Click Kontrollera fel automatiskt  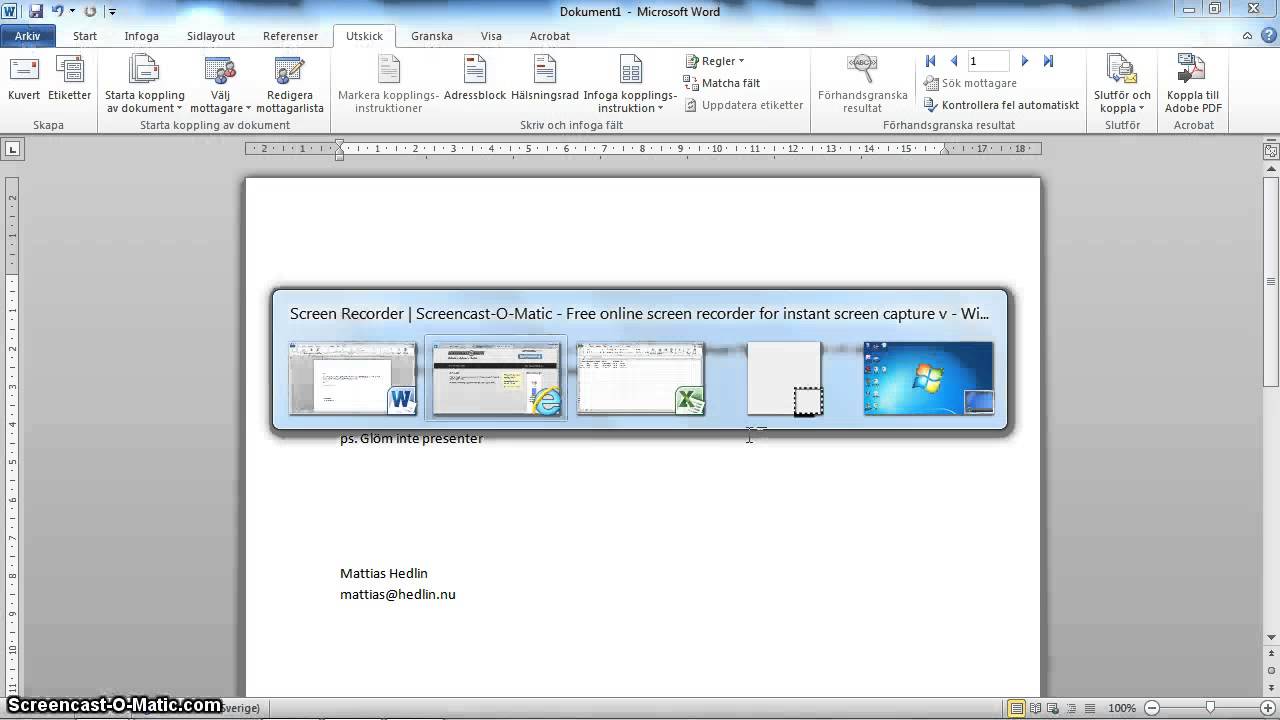1001,105
